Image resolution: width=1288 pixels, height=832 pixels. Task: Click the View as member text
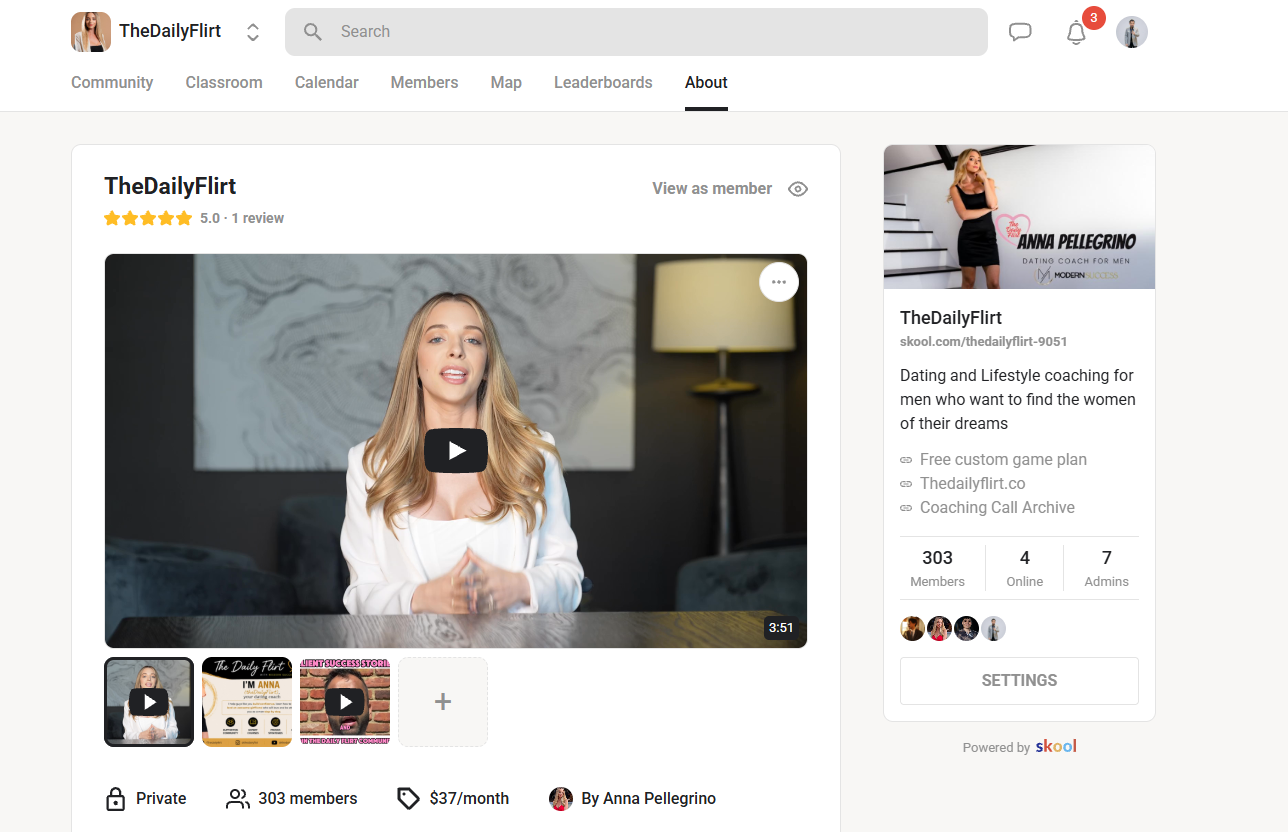click(712, 189)
